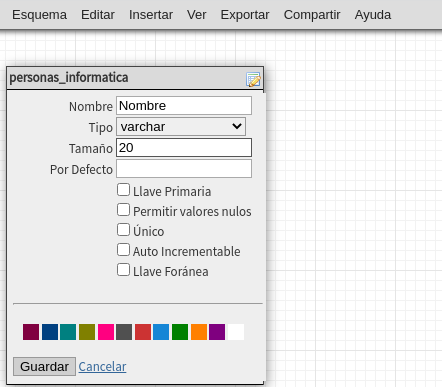Viewport: 442px width, 387px height.
Task: Select the orange color swatch
Action: (199, 332)
